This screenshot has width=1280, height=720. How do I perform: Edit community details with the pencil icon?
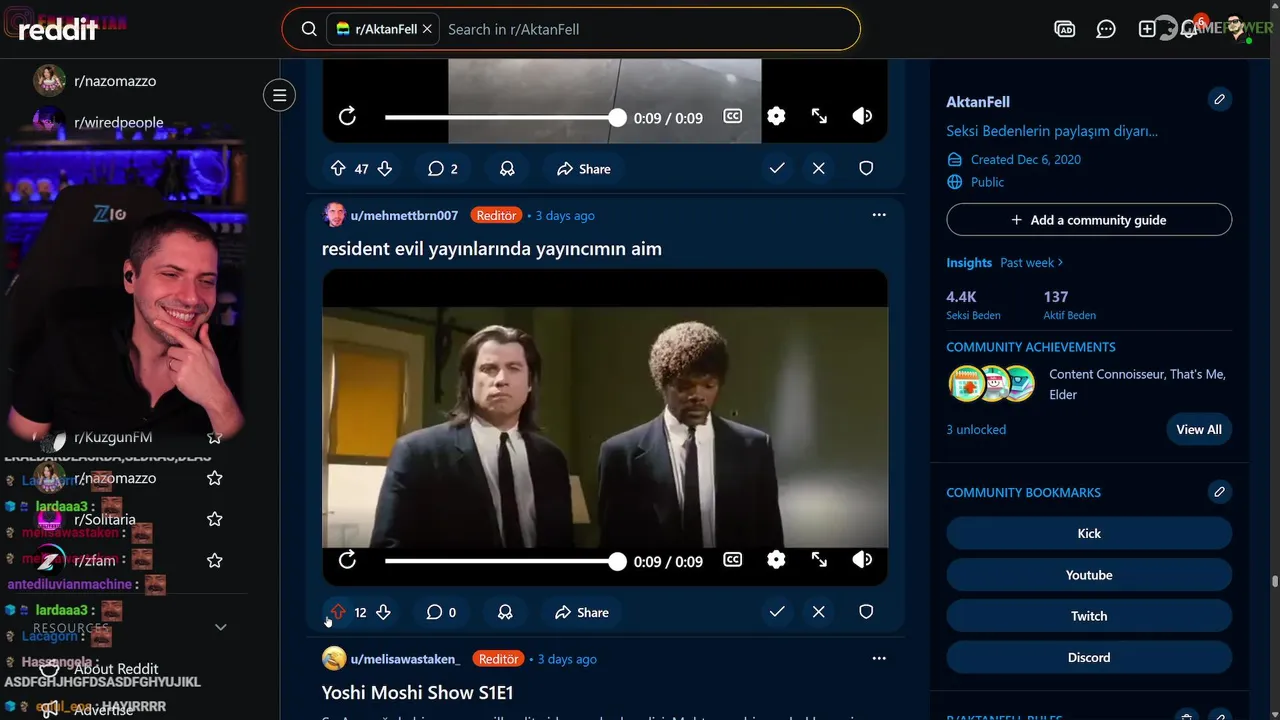(1219, 99)
